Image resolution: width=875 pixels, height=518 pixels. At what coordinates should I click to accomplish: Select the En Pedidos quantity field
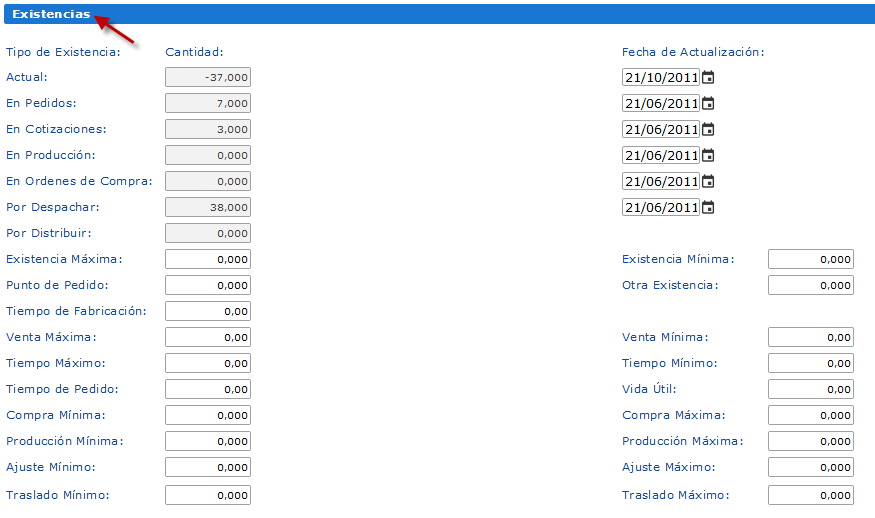pyautogui.click(x=208, y=103)
